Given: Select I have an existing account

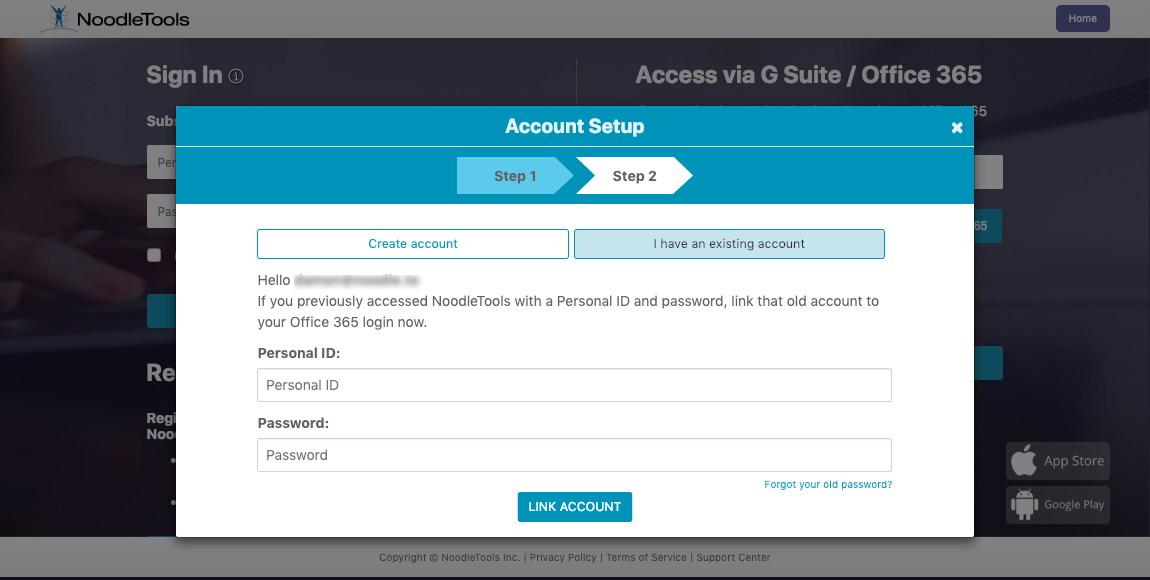Looking at the screenshot, I should pyautogui.click(x=729, y=243).
